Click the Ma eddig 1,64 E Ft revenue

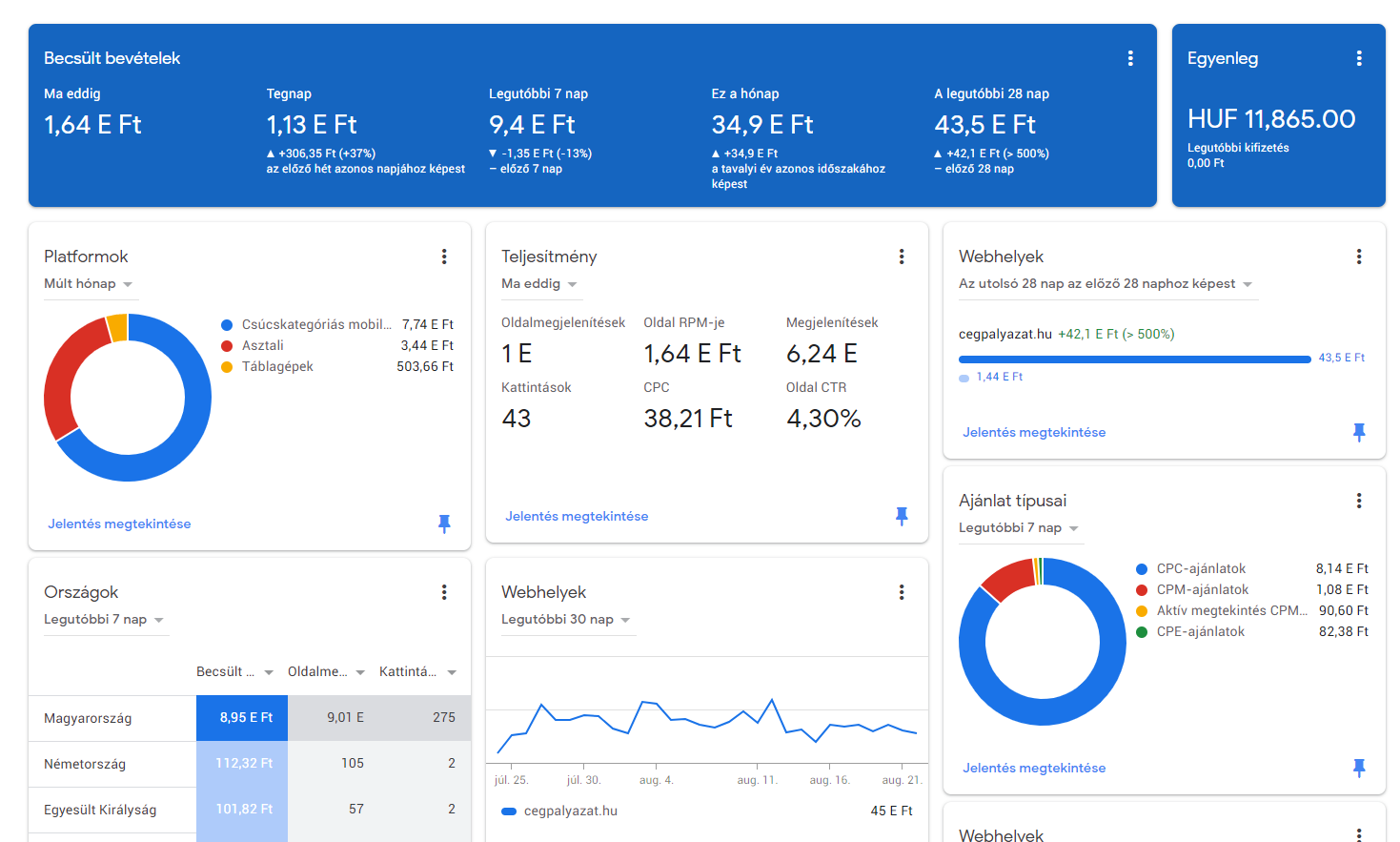tap(92, 125)
